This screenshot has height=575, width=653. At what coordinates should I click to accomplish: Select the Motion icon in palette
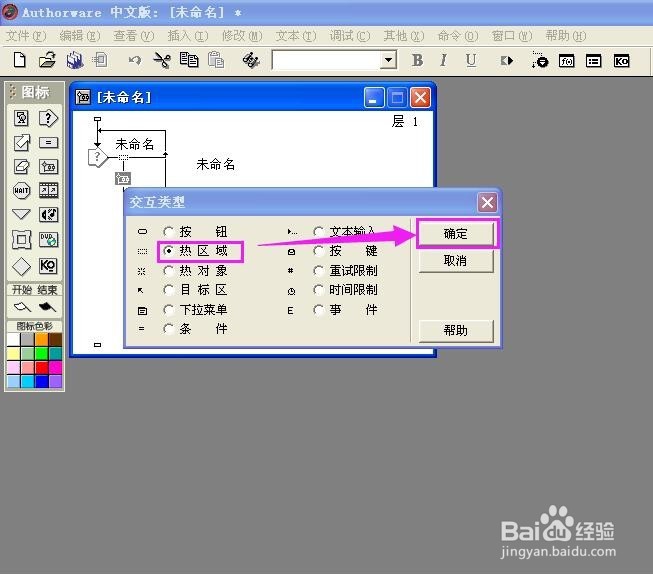click(x=21, y=143)
